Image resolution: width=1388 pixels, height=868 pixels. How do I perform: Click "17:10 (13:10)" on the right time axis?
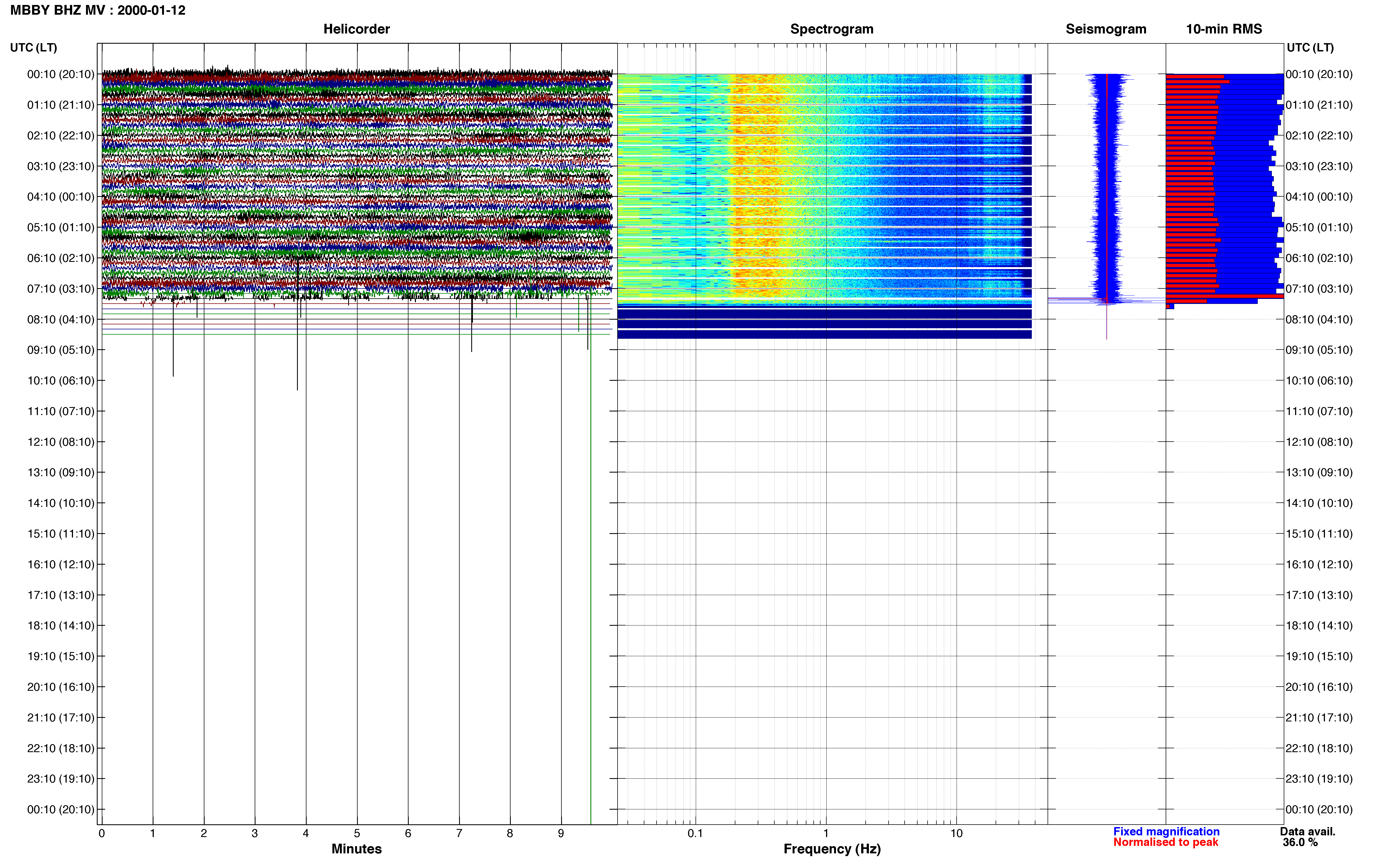click(1319, 595)
